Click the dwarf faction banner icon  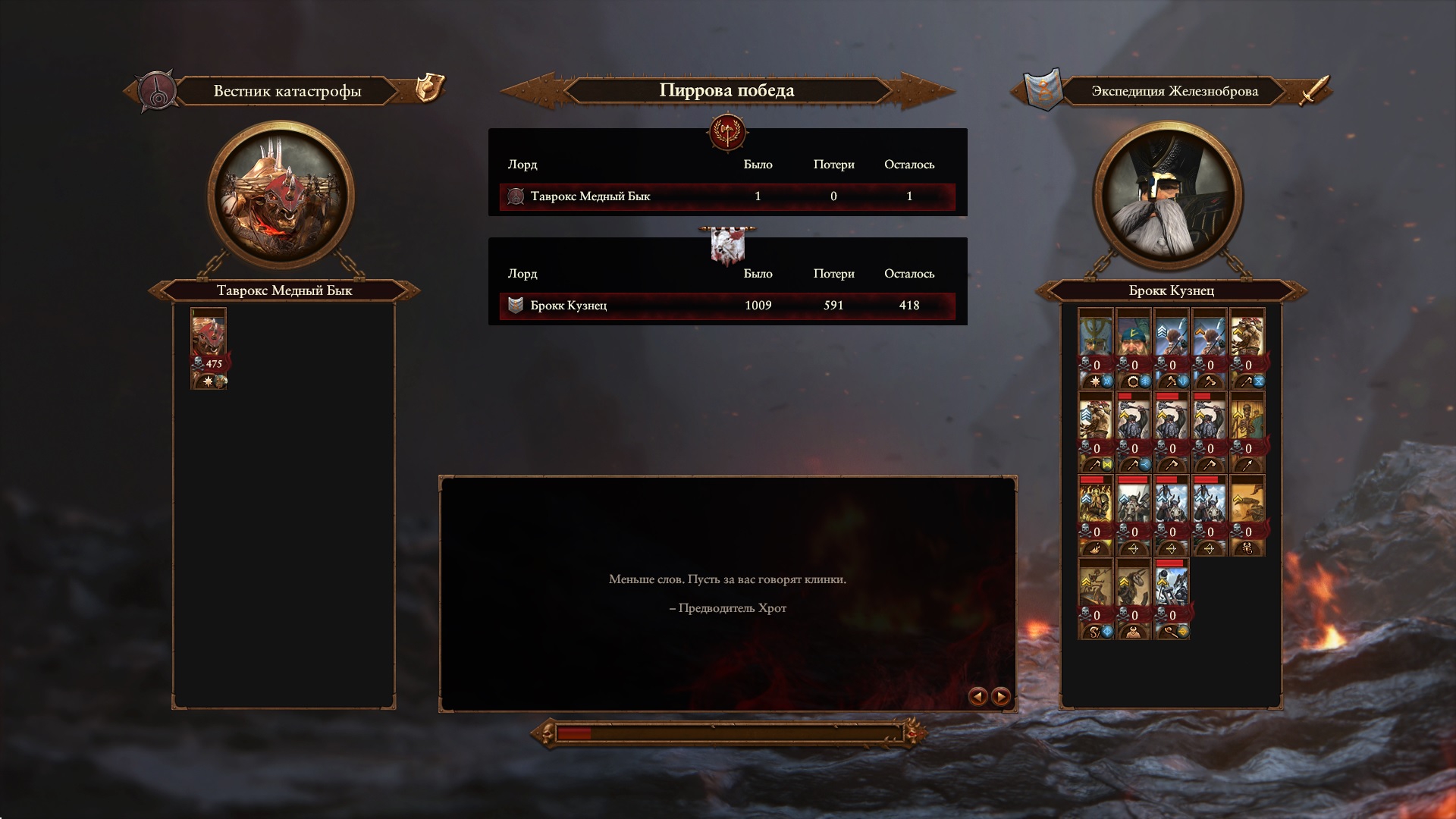pyautogui.click(x=1043, y=91)
